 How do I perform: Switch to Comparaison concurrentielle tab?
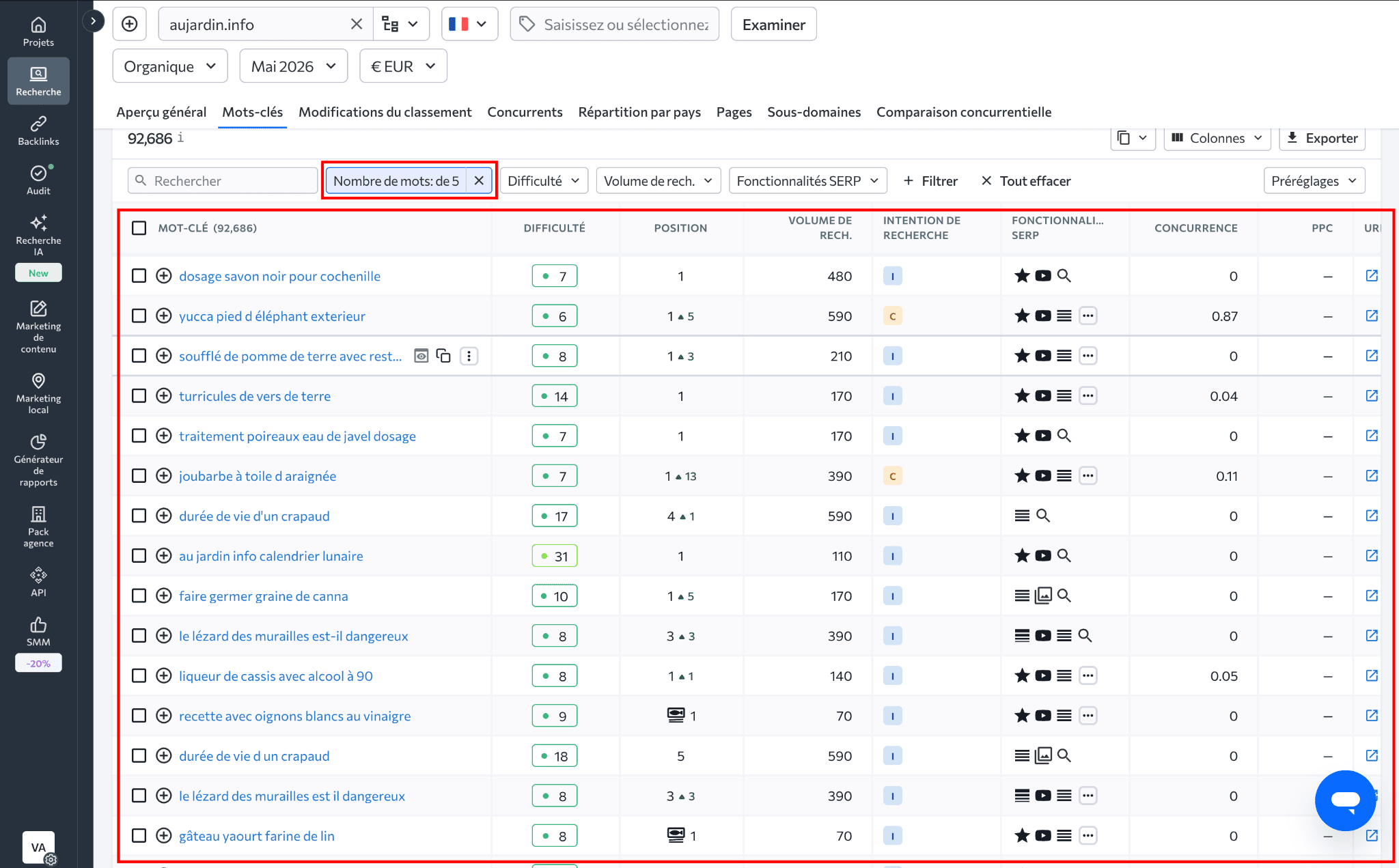(964, 112)
